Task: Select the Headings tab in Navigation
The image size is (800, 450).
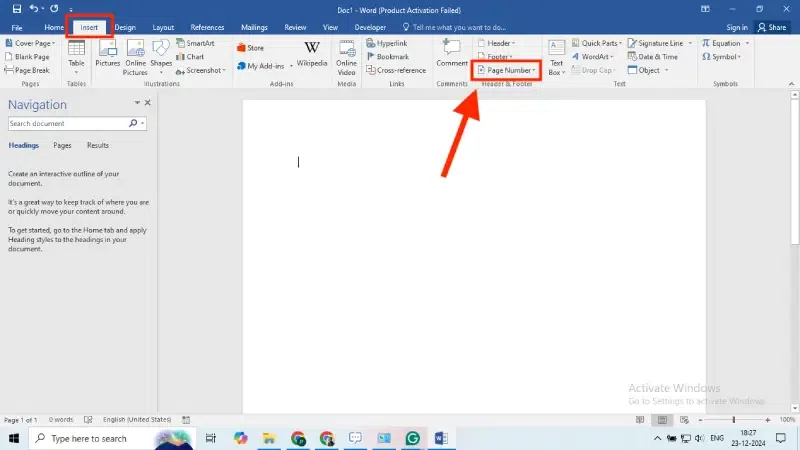Action: click(x=23, y=145)
